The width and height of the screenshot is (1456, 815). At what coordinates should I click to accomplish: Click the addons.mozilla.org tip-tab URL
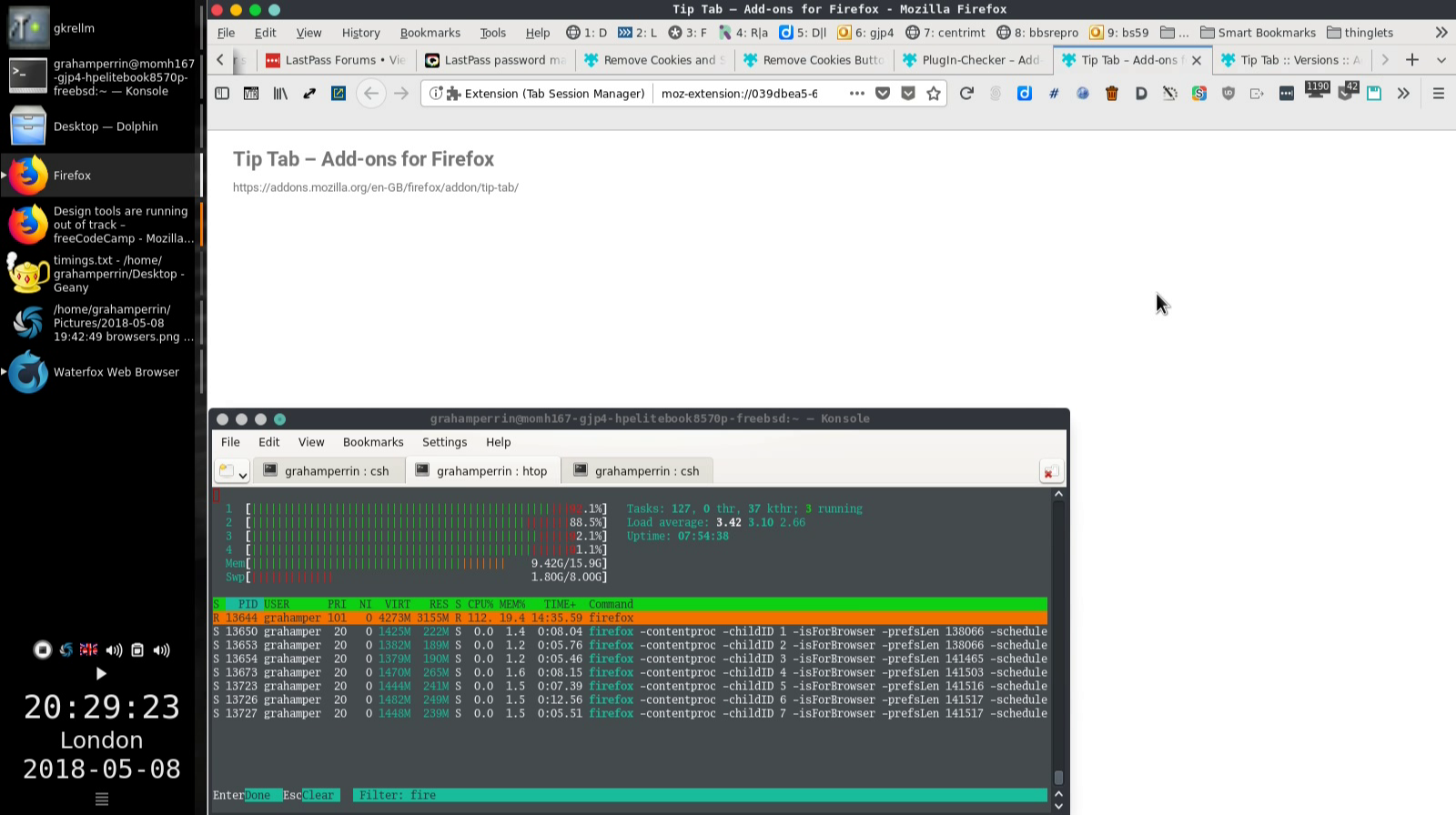pos(376,187)
